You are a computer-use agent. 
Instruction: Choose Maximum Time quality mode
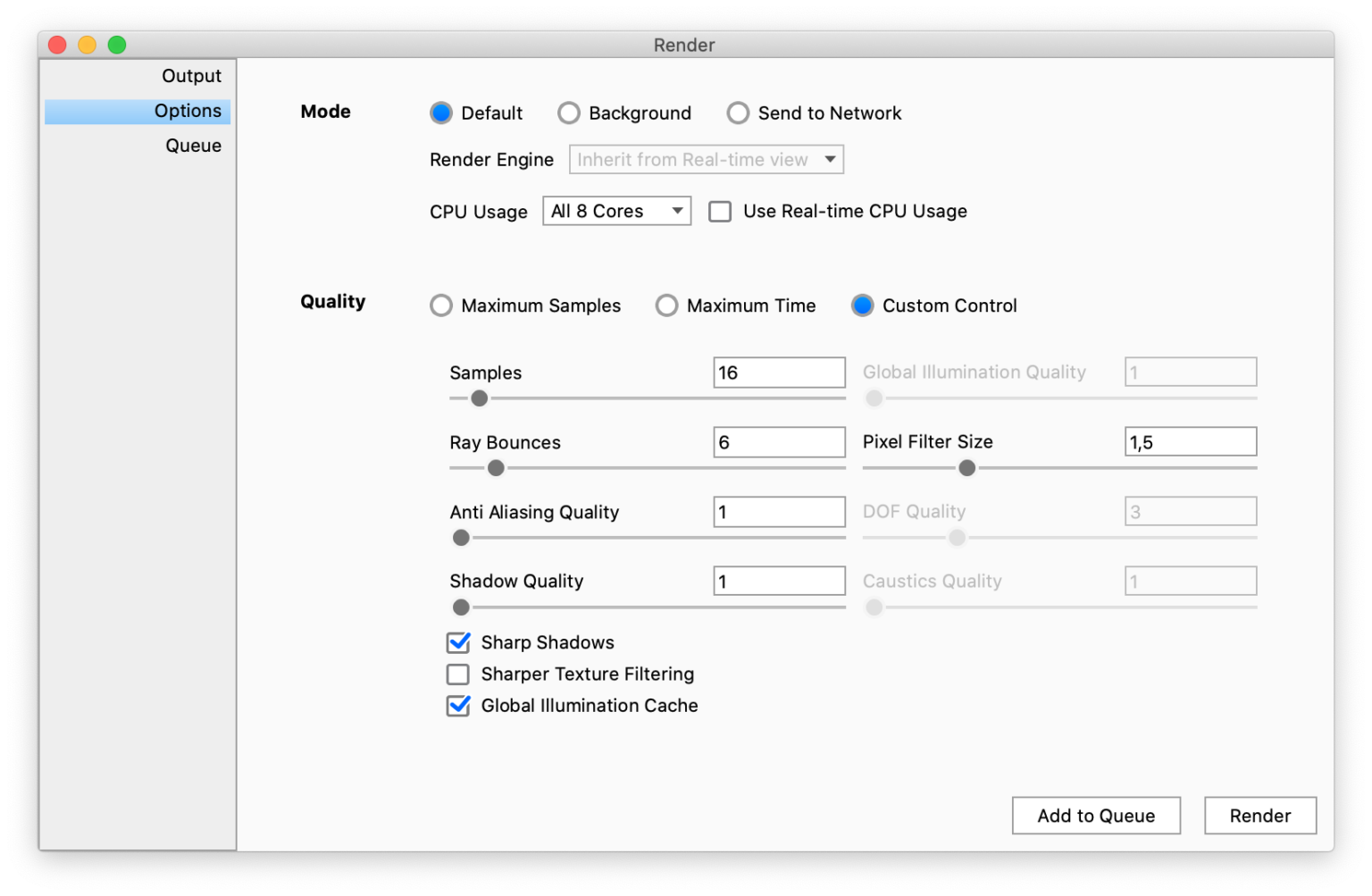click(x=667, y=305)
